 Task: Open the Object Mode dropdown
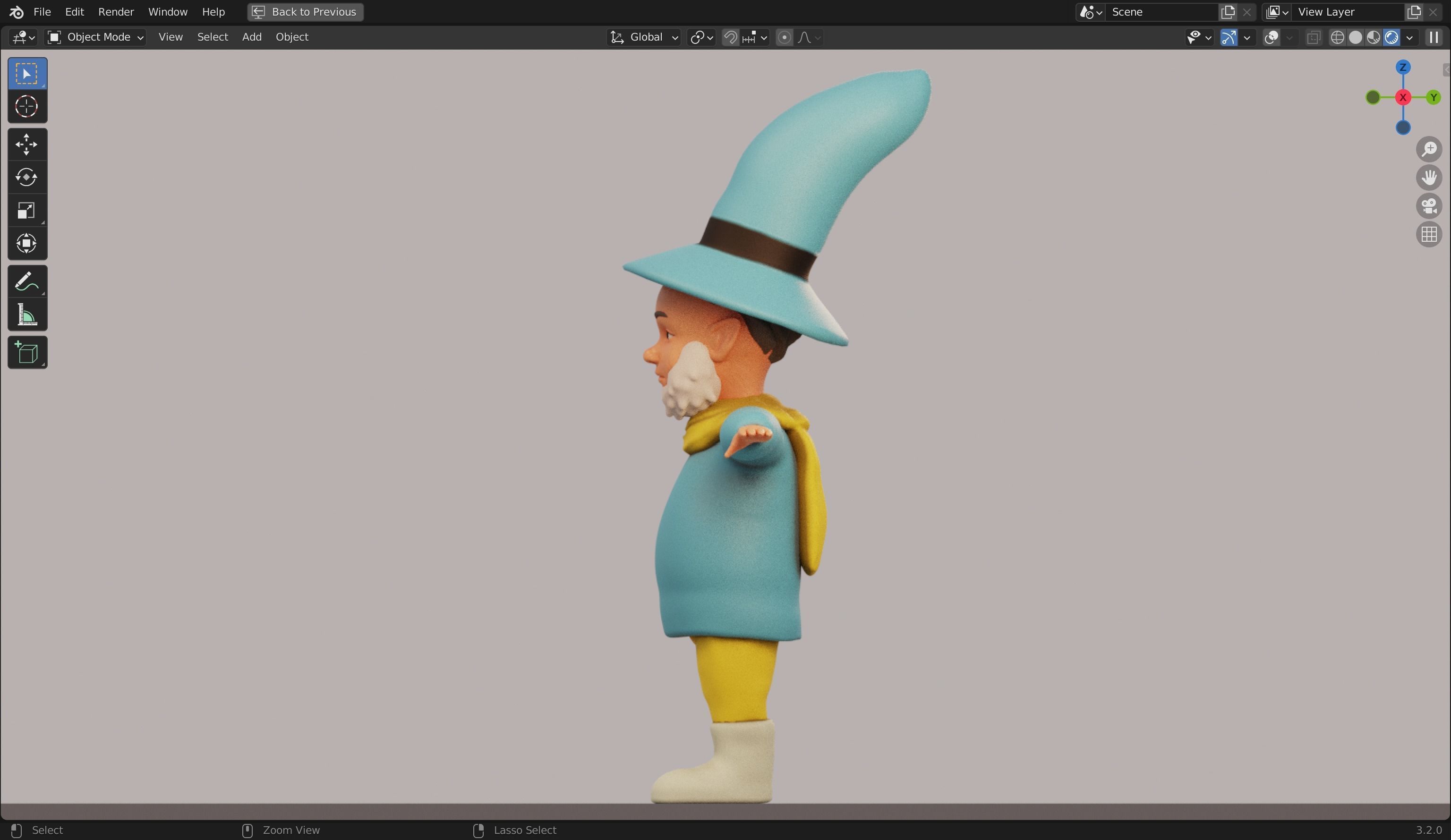point(95,37)
